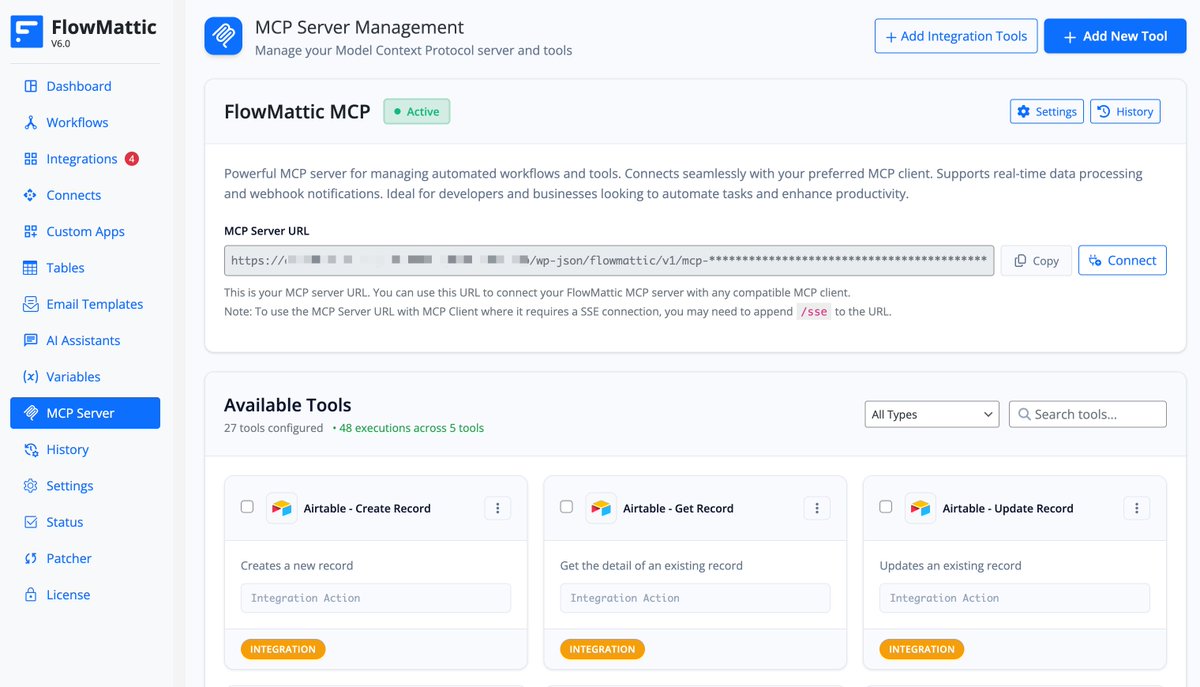Screen dimensions: 1200x687
Task: Select the Airtable - Get Record checkbox
Action: point(566,507)
